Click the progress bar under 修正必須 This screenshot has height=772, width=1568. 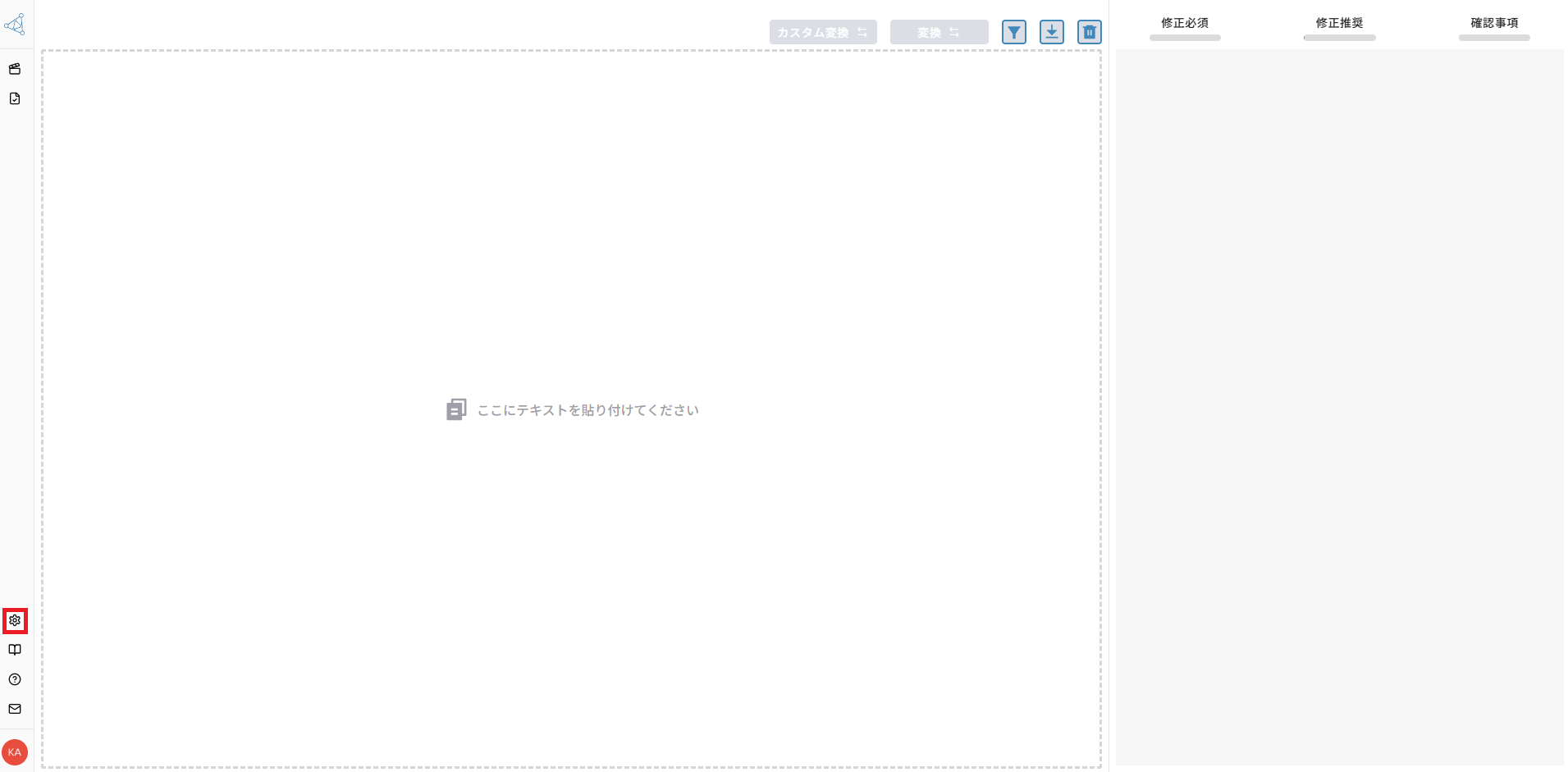coord(1186,37)
